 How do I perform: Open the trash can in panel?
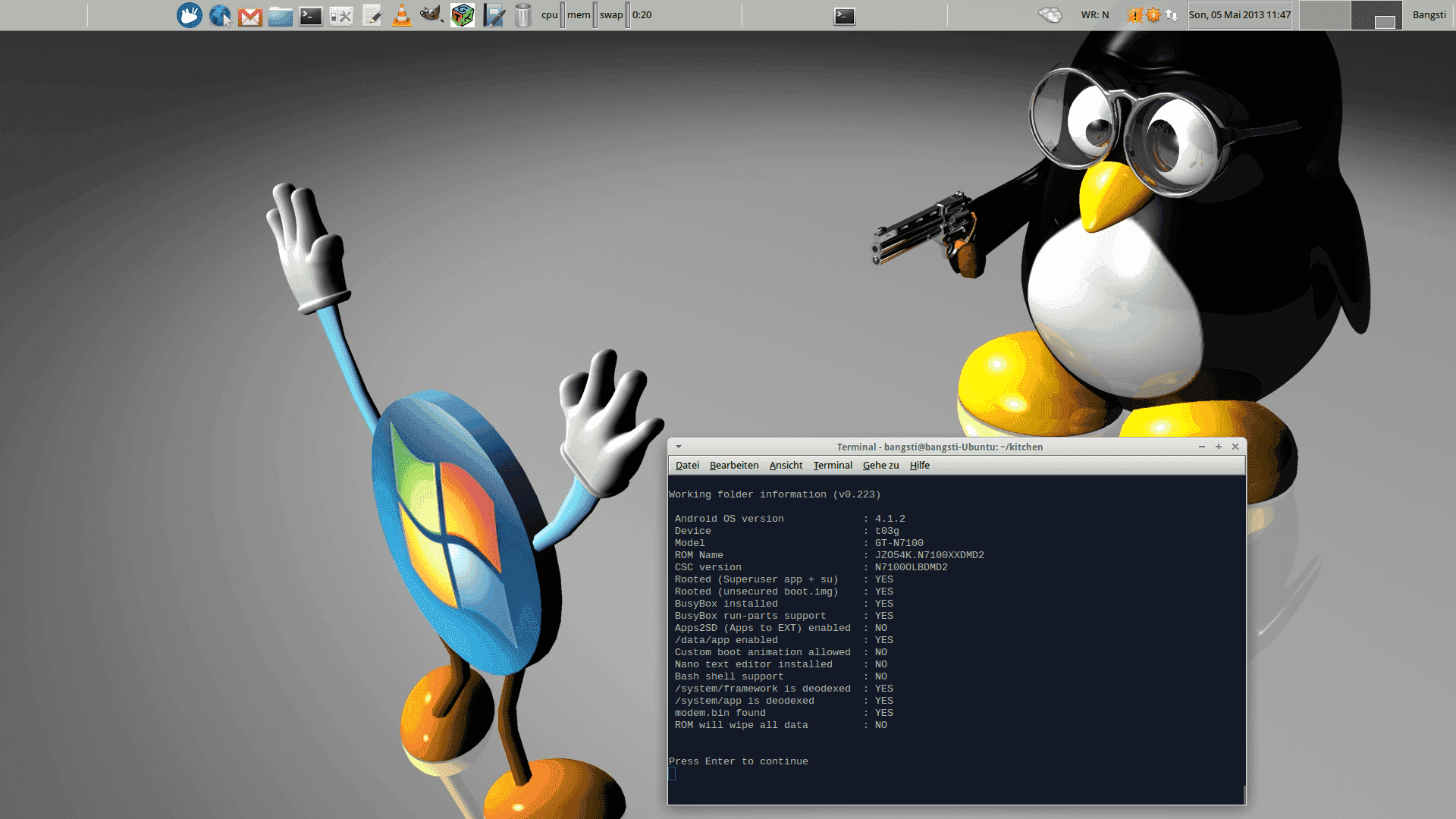pyautogui.click(x=523, y=15)
